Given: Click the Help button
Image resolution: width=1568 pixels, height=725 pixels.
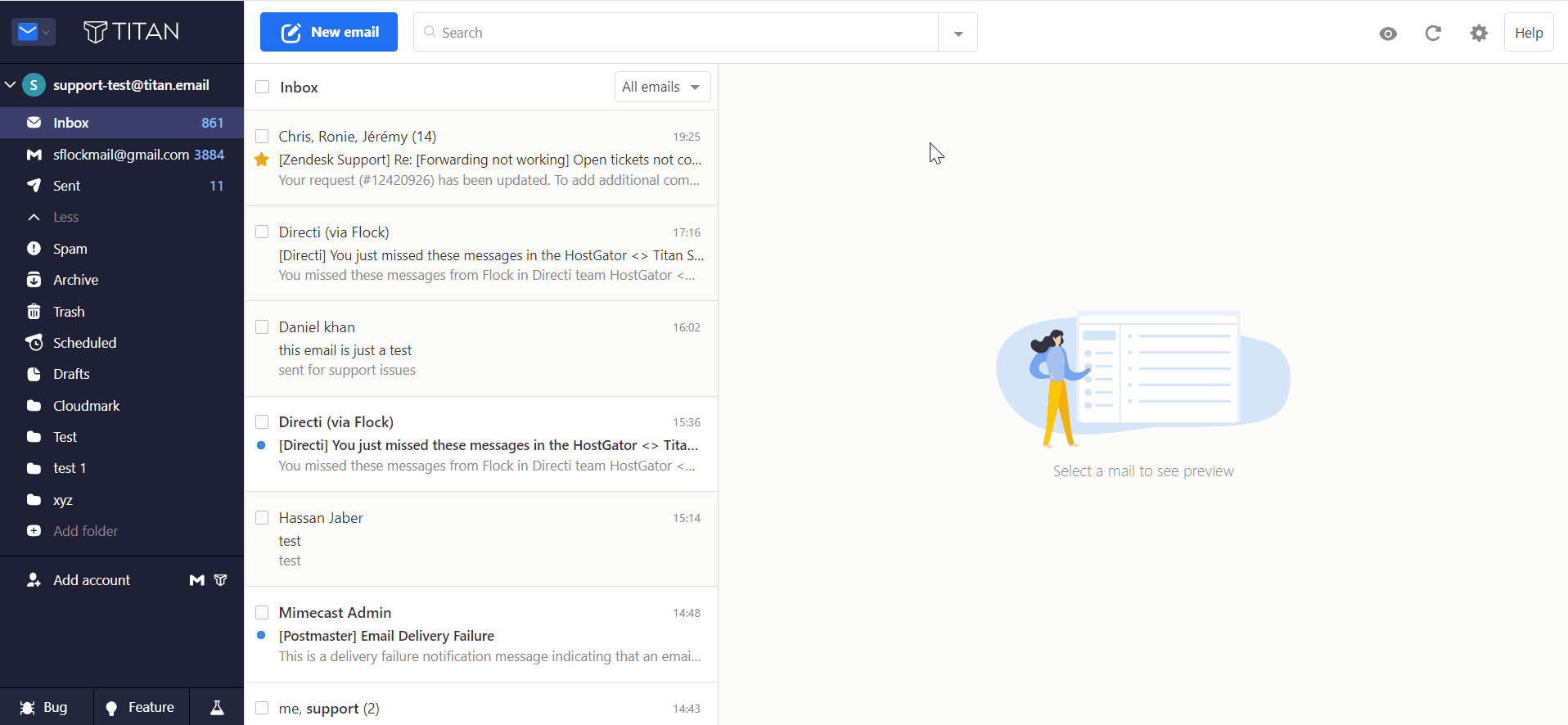Looking at the screenshot, I should 1529,33.
